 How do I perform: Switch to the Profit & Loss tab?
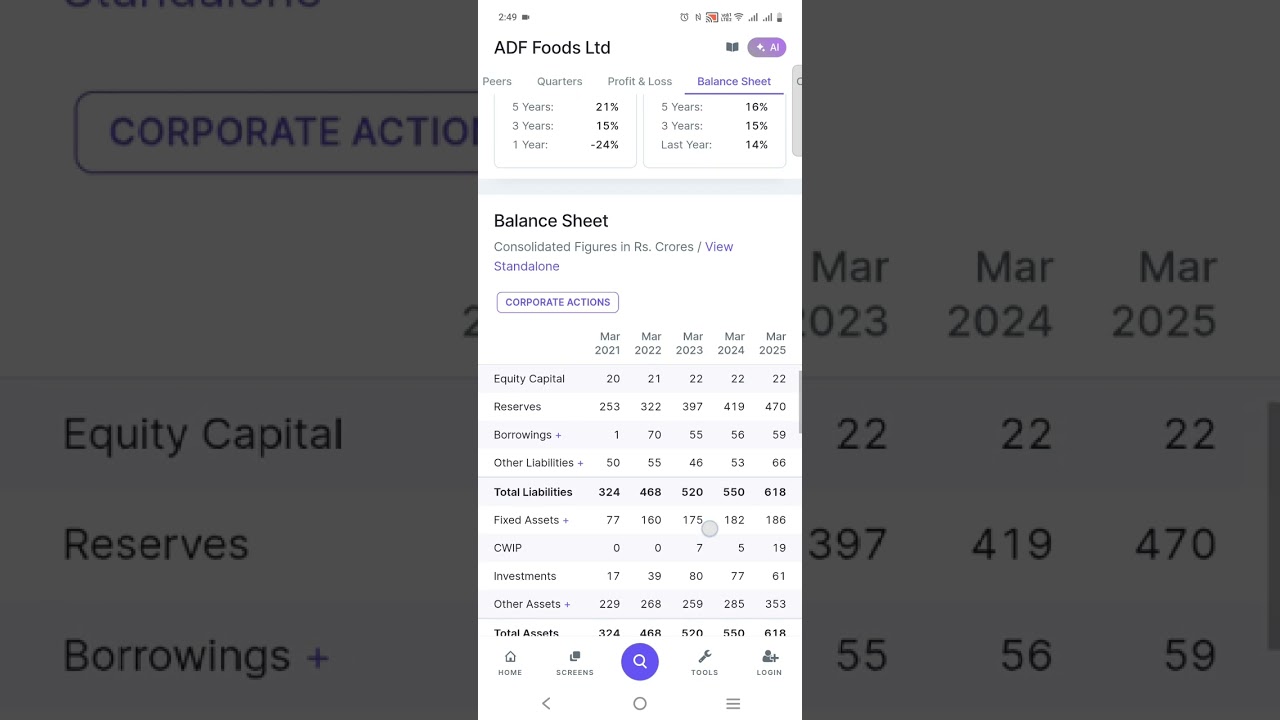pos(640,81)
